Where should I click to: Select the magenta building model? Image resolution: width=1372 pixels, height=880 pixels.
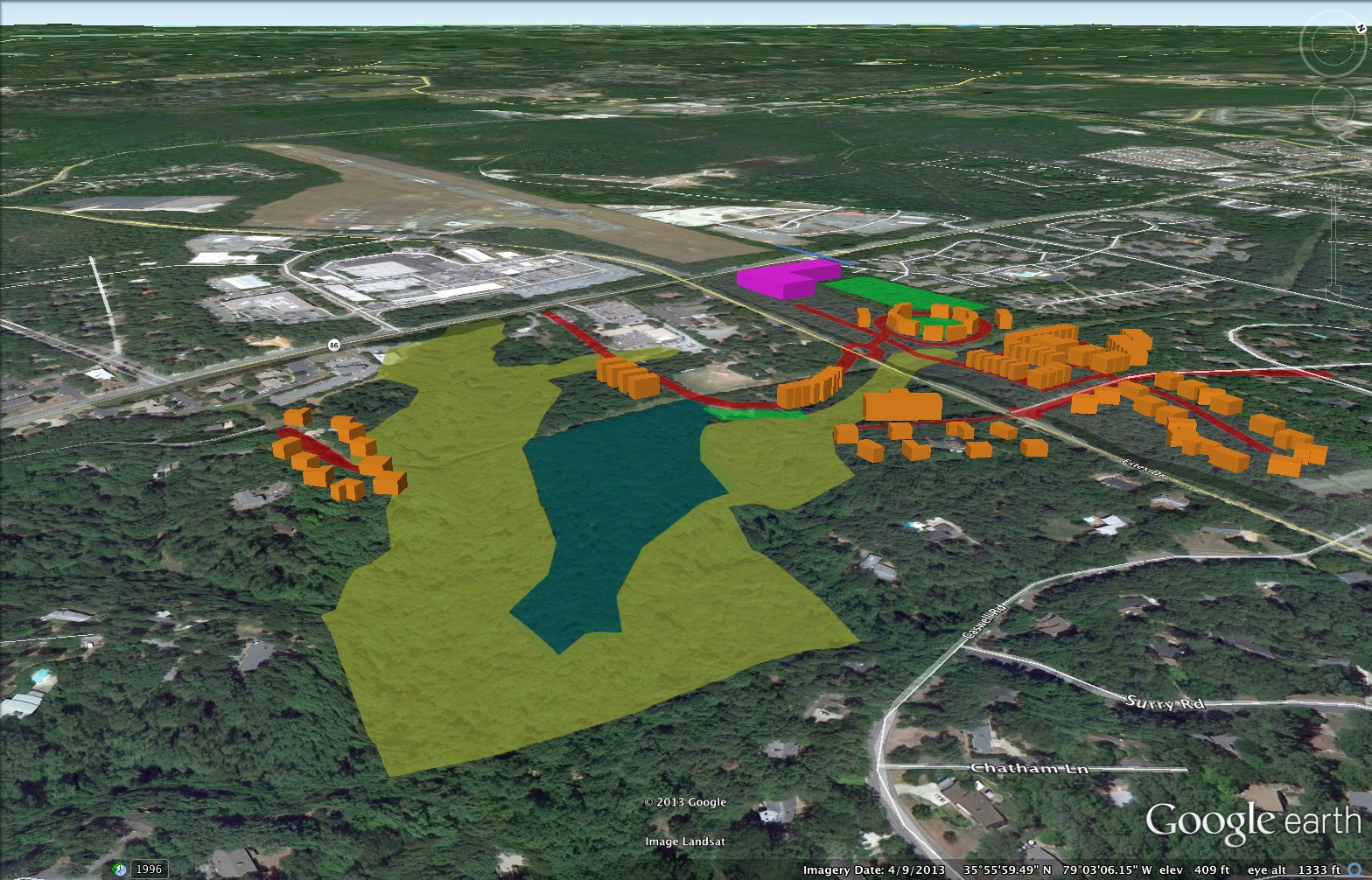(783, 278)
